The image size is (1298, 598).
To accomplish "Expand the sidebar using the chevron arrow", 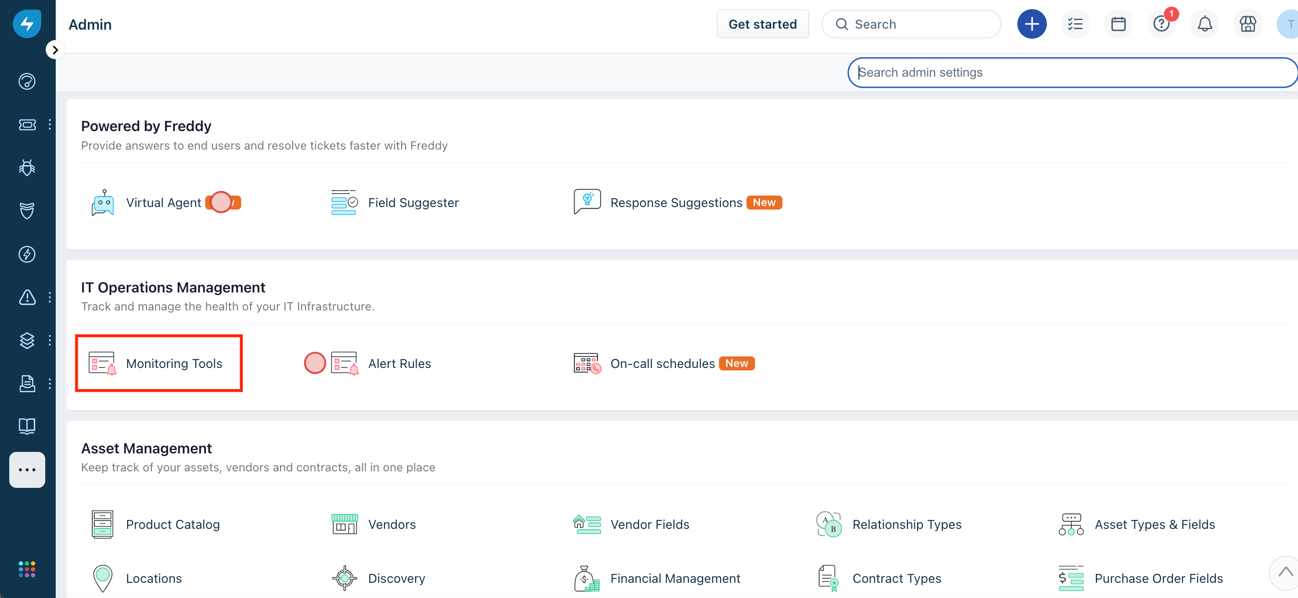I will (55, 49).
